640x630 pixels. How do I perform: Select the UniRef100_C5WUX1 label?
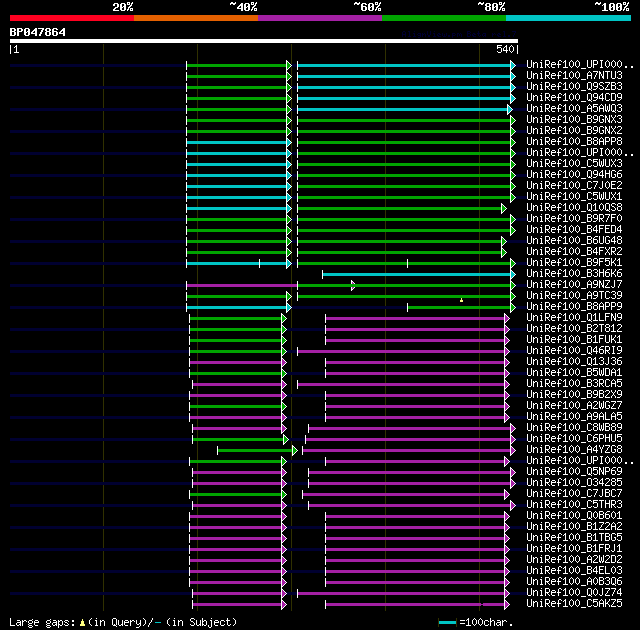tap(574, 197)
